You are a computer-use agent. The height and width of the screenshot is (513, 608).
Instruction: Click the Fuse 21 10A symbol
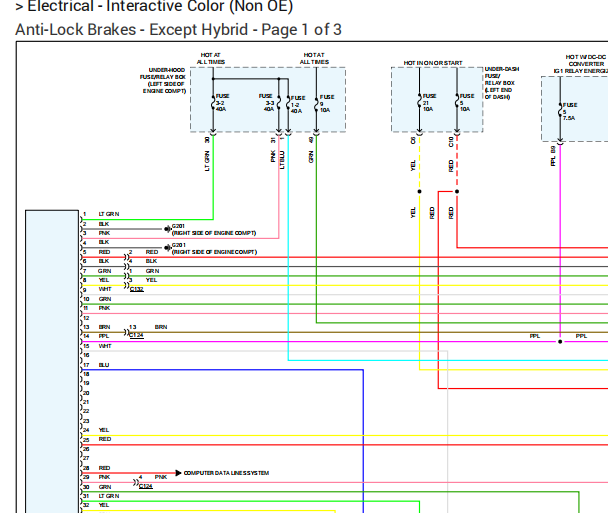(419, 102)
